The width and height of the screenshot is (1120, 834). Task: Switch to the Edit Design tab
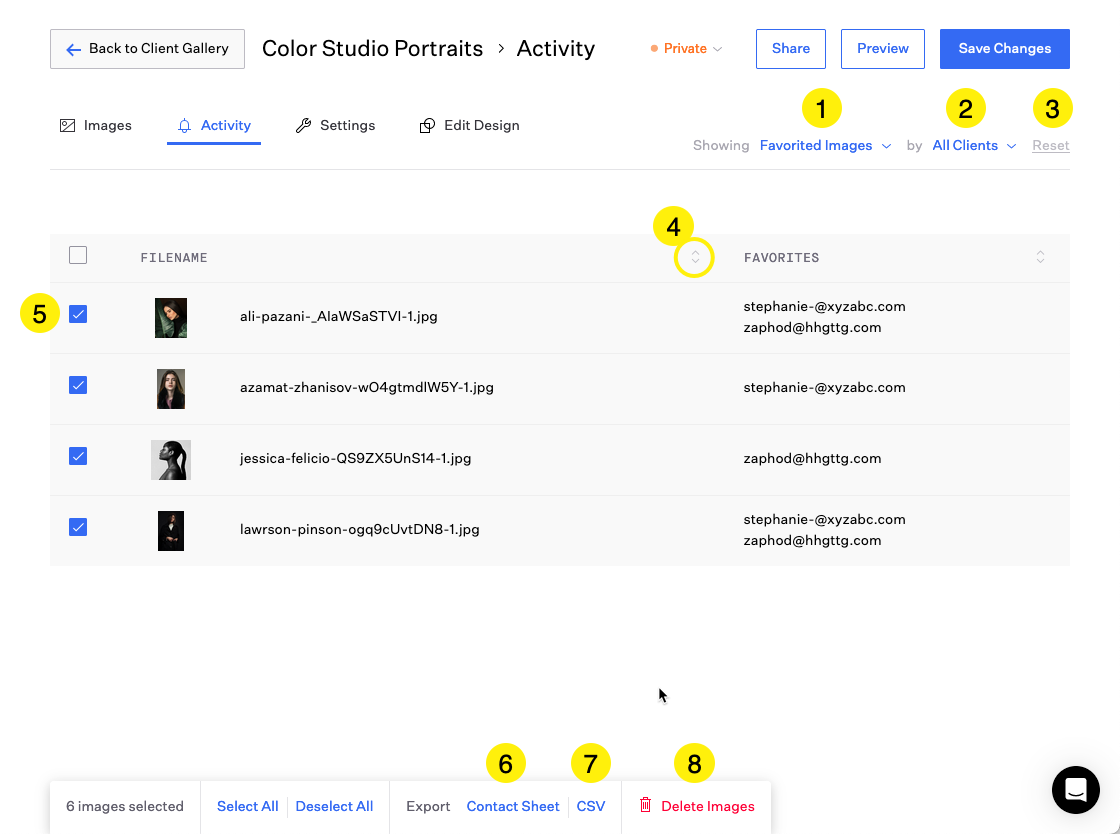[481, 126]
